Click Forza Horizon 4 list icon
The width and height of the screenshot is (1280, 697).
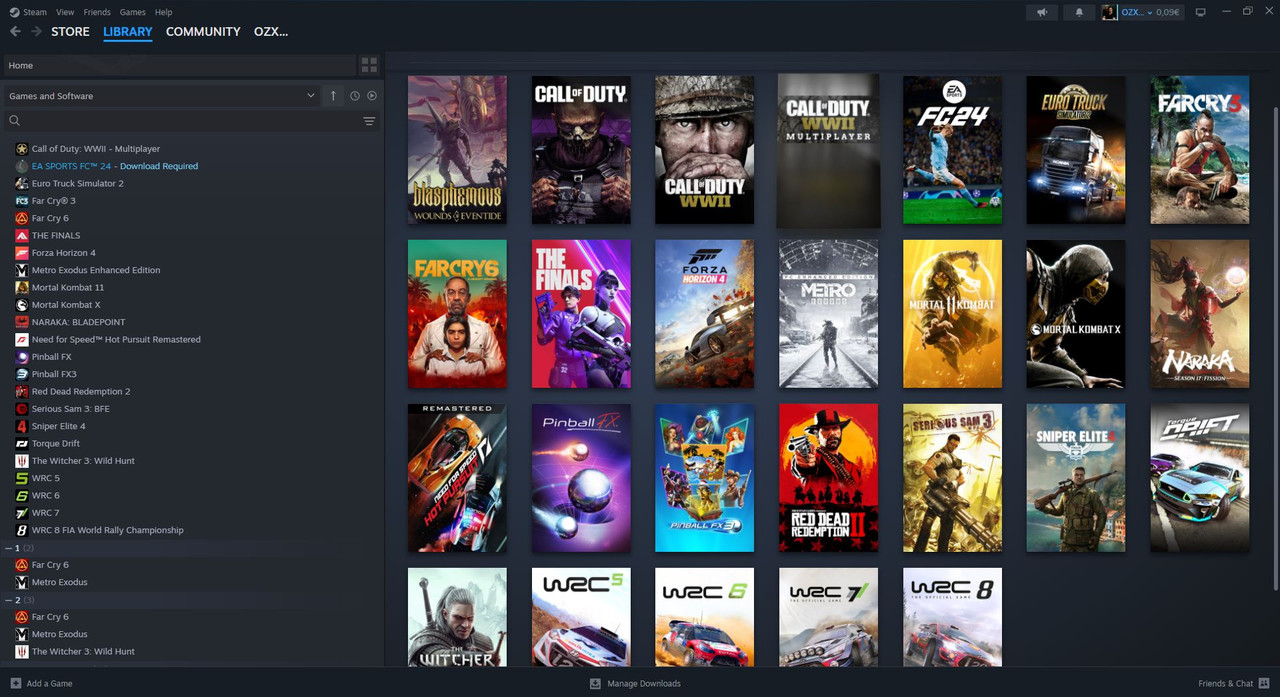click(22, 253)
